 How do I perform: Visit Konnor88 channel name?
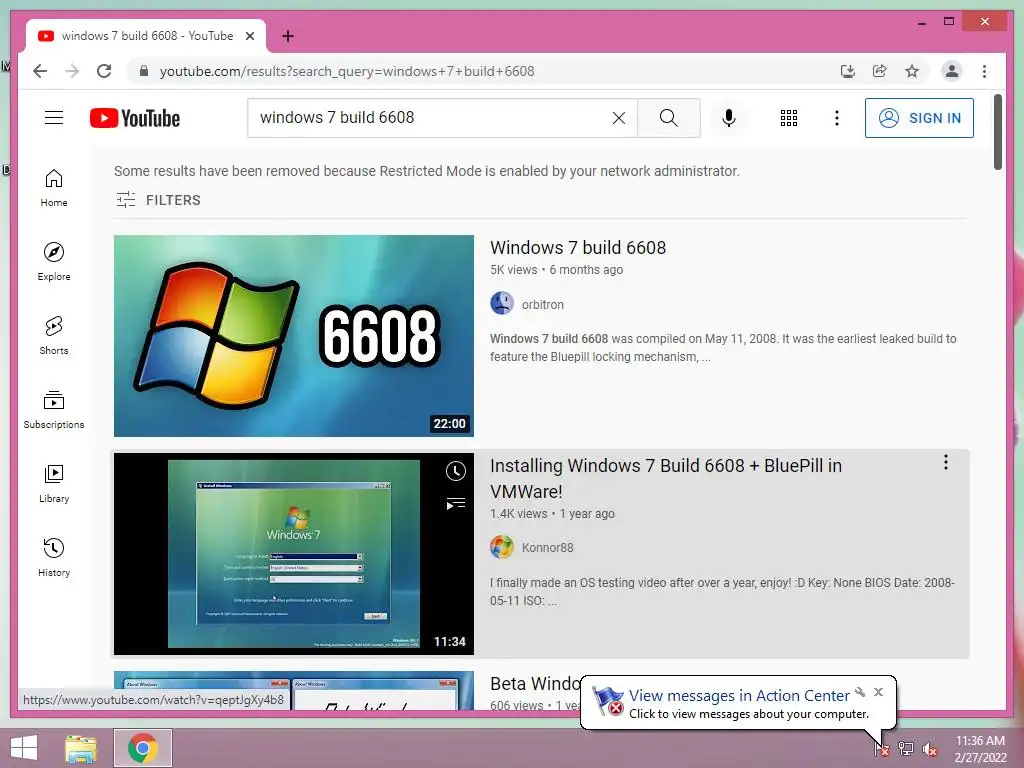pos(547,547)
